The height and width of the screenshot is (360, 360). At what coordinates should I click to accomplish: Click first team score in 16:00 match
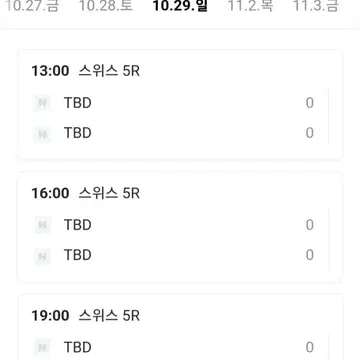[x=310, y=225]
